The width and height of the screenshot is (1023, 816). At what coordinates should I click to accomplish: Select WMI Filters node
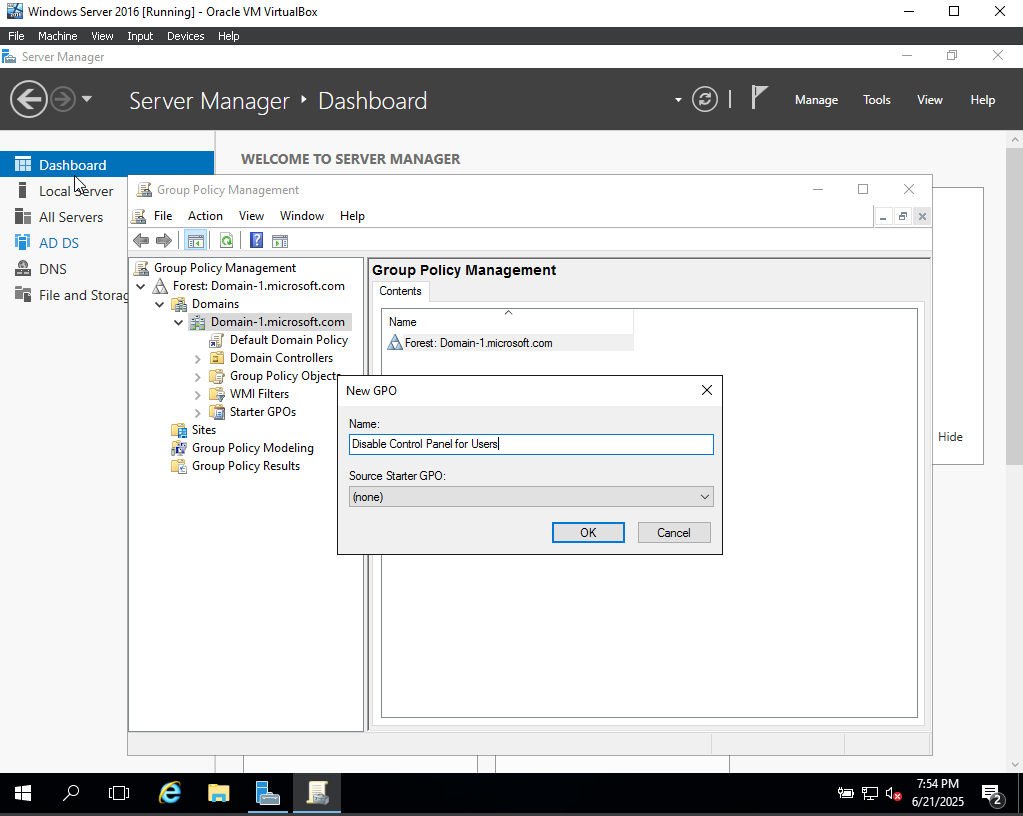[x=259, y=394]
